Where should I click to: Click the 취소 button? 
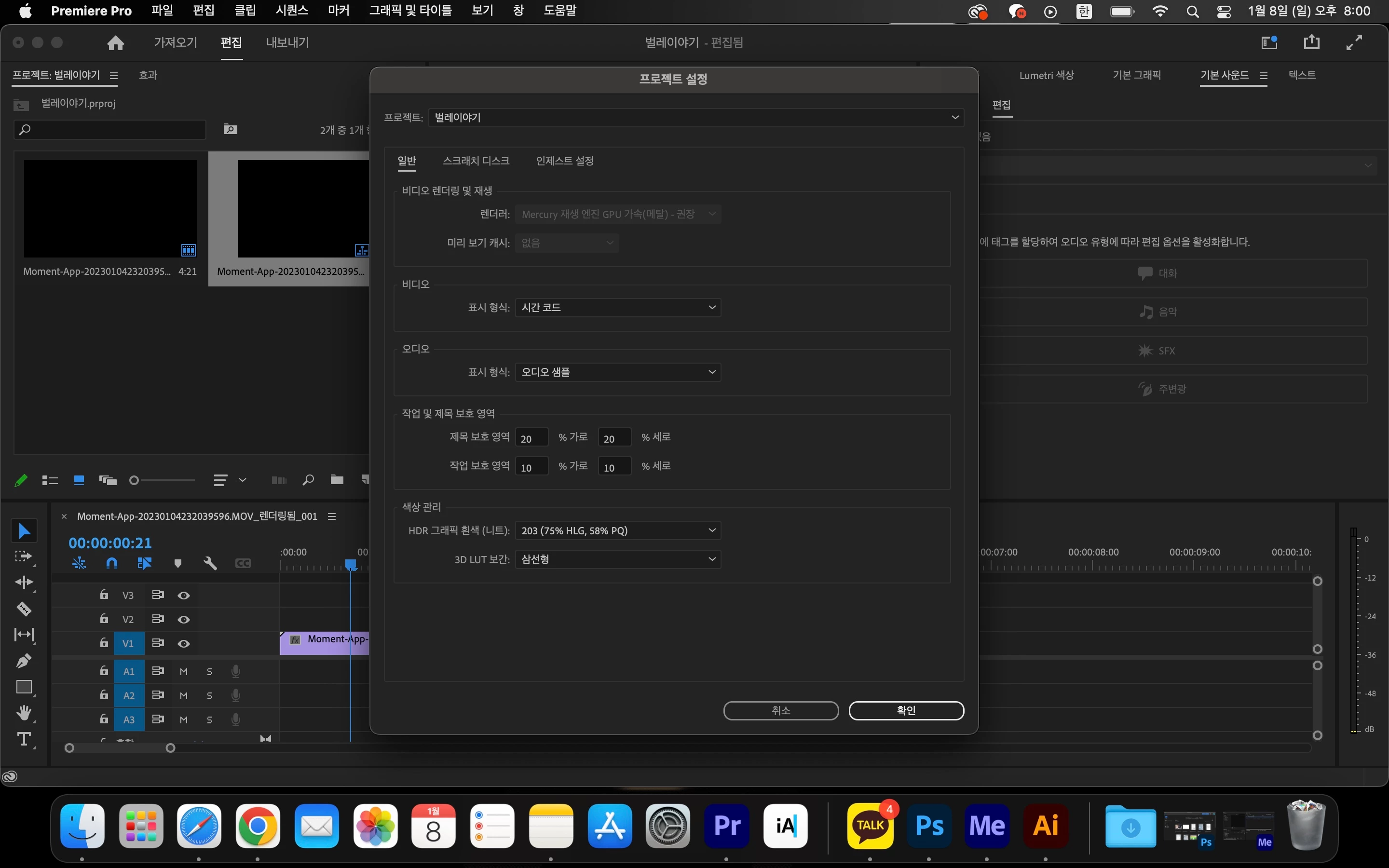[781, 711]
